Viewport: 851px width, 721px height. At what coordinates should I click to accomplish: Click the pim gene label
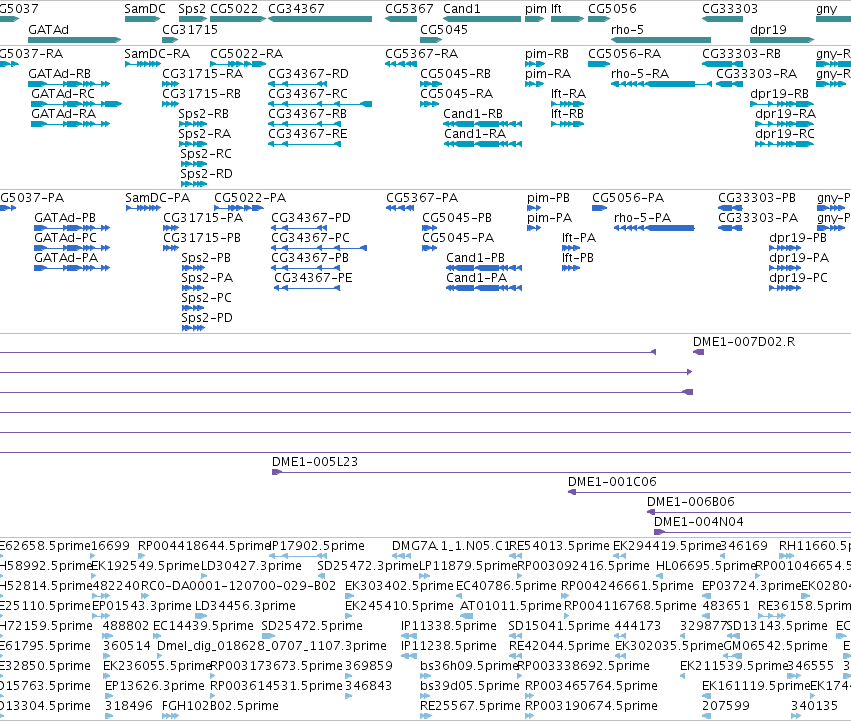coord(536,9)
